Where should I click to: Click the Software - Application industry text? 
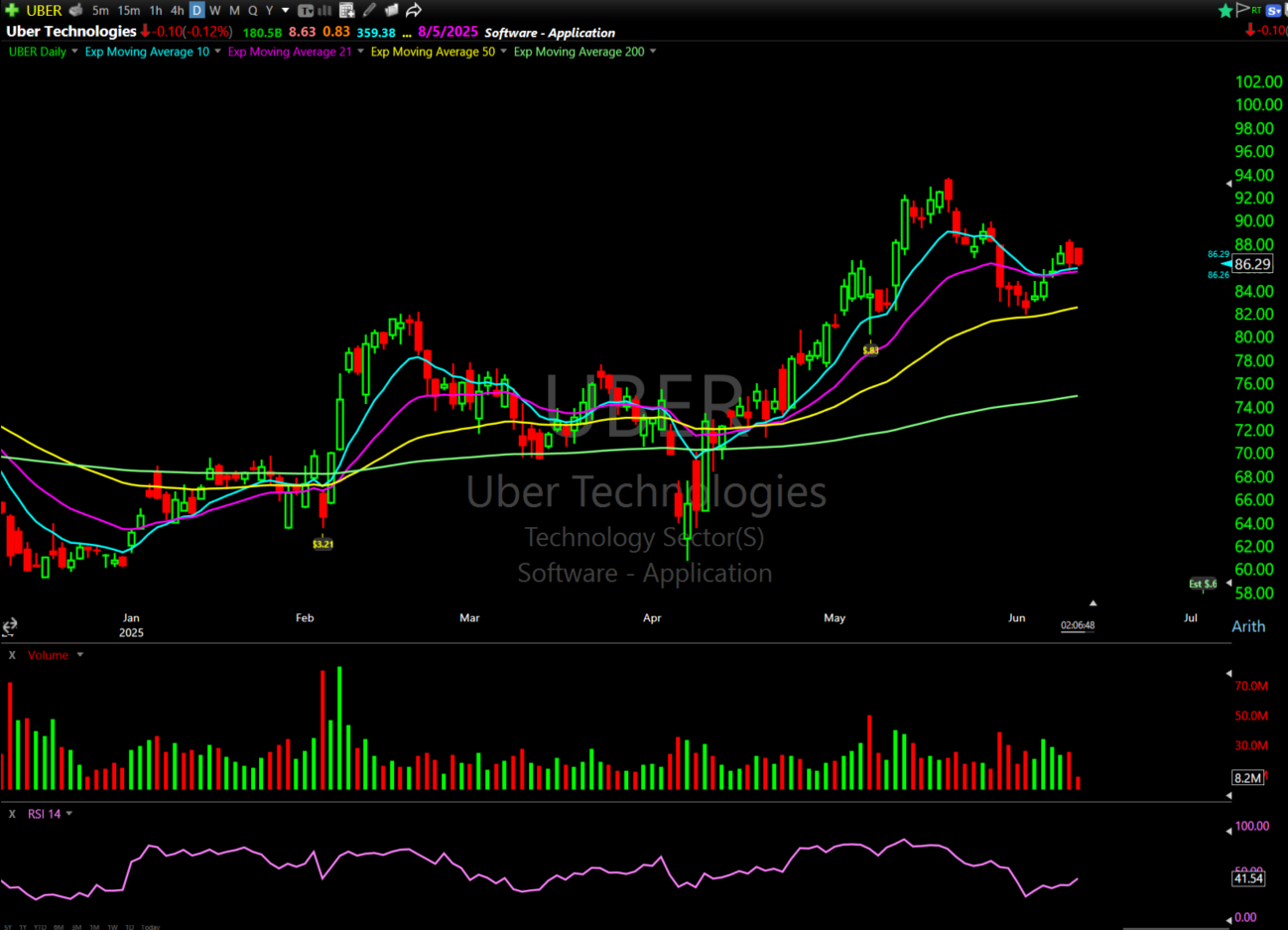(550, 33)
